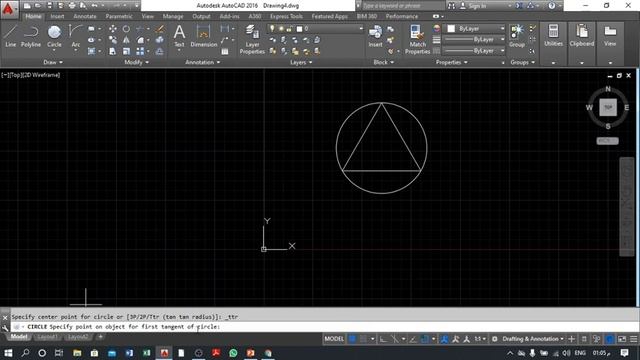Toggle grid display in status bar
The width and height of the screenshot is (640, 360).
352,339
